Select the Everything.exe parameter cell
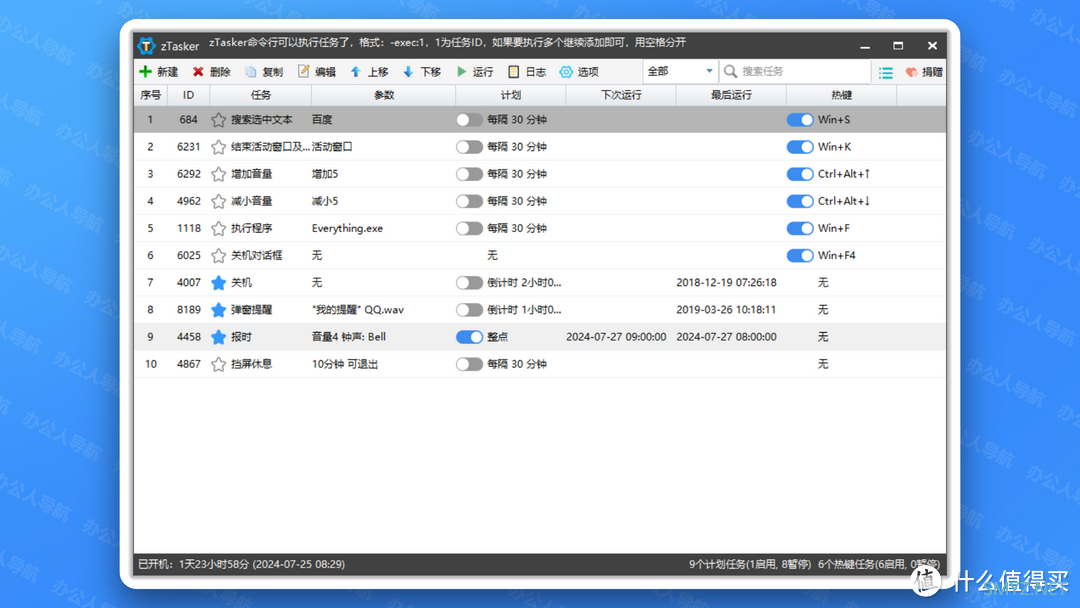Screen dimensions: 1080x608 click(347, 229)
